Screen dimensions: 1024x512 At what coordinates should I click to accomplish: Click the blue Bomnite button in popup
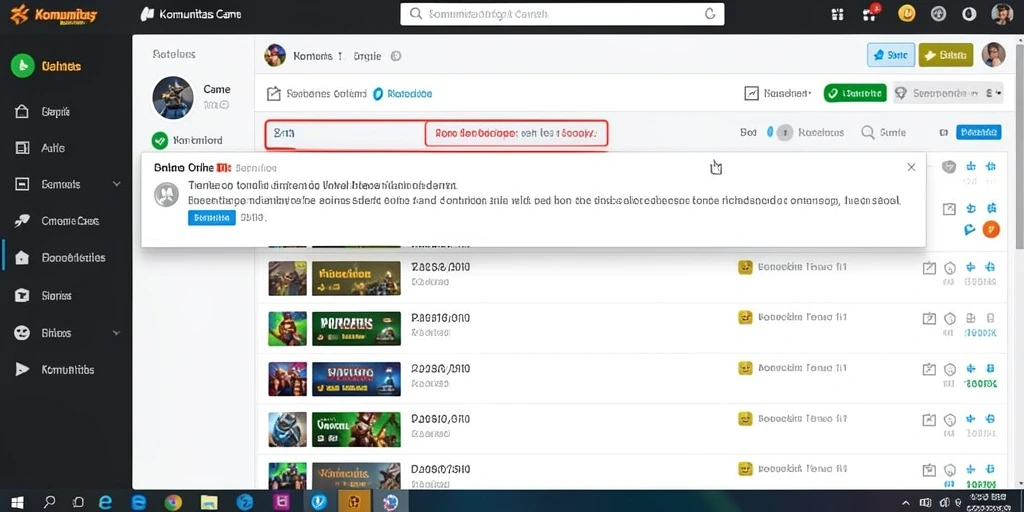pos(212,217)
